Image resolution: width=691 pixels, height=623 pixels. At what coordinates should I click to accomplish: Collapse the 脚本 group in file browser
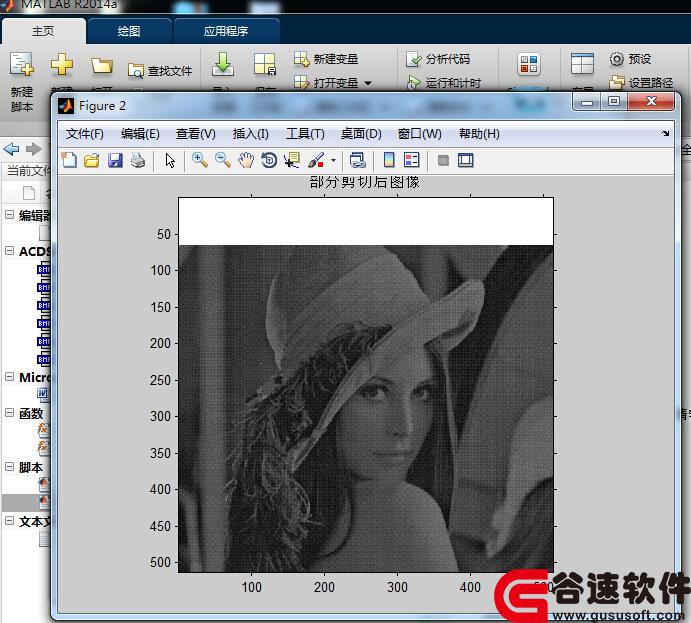pos(9,467)
